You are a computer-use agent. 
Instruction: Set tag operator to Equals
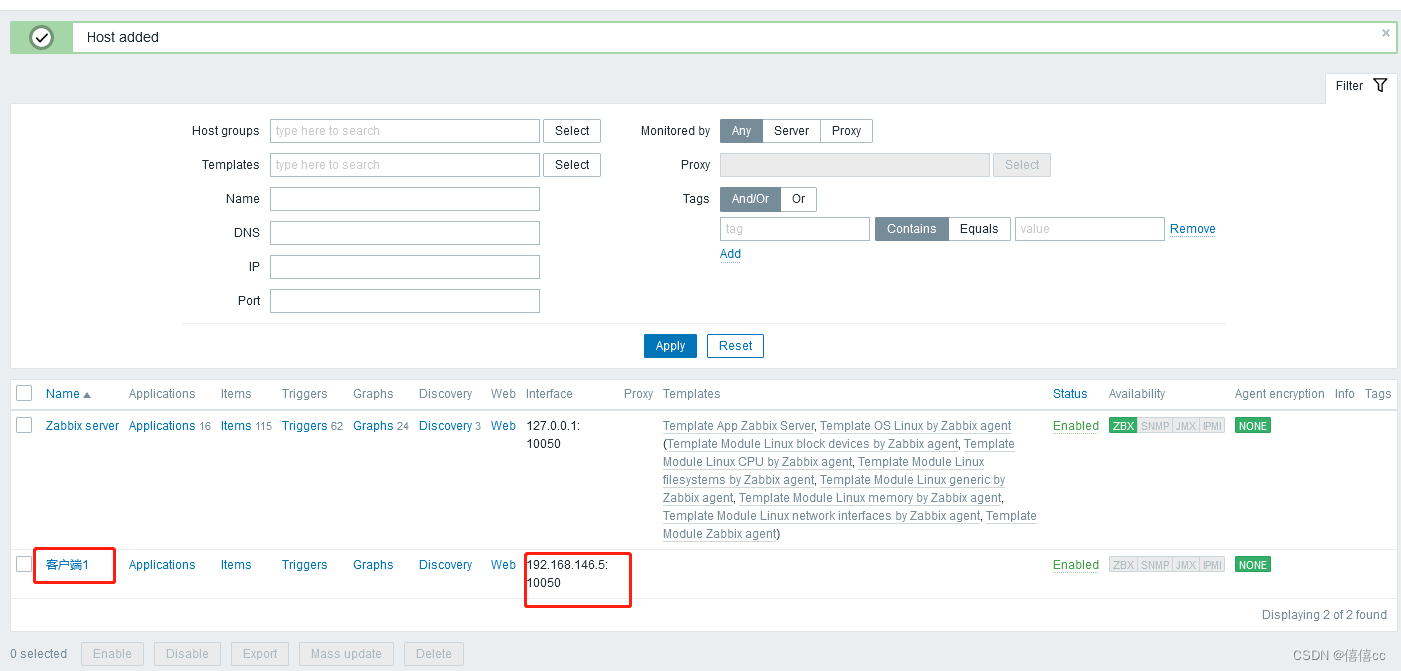[x=979, y=229]
